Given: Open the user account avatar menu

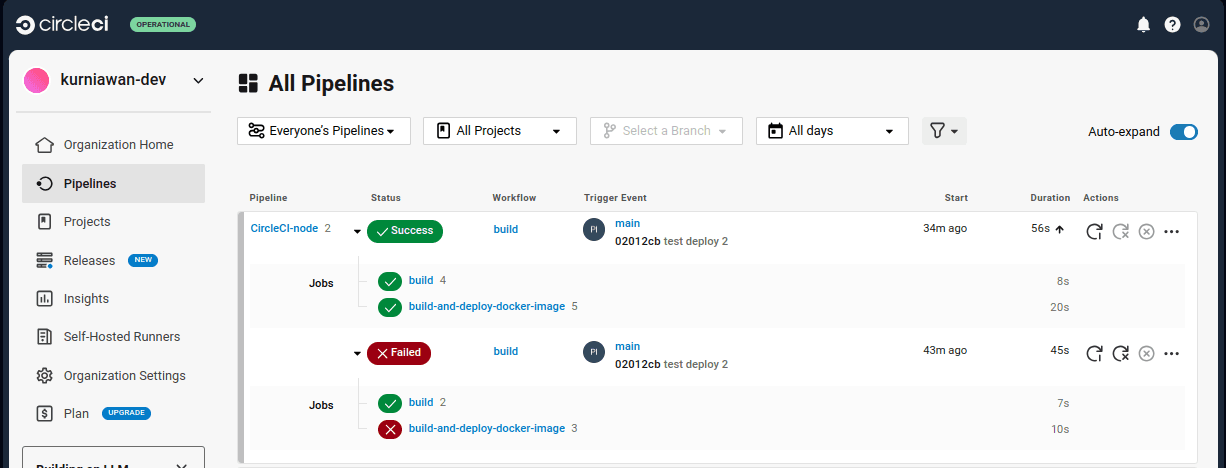Looking at the screenshot, I should 1201,25.
